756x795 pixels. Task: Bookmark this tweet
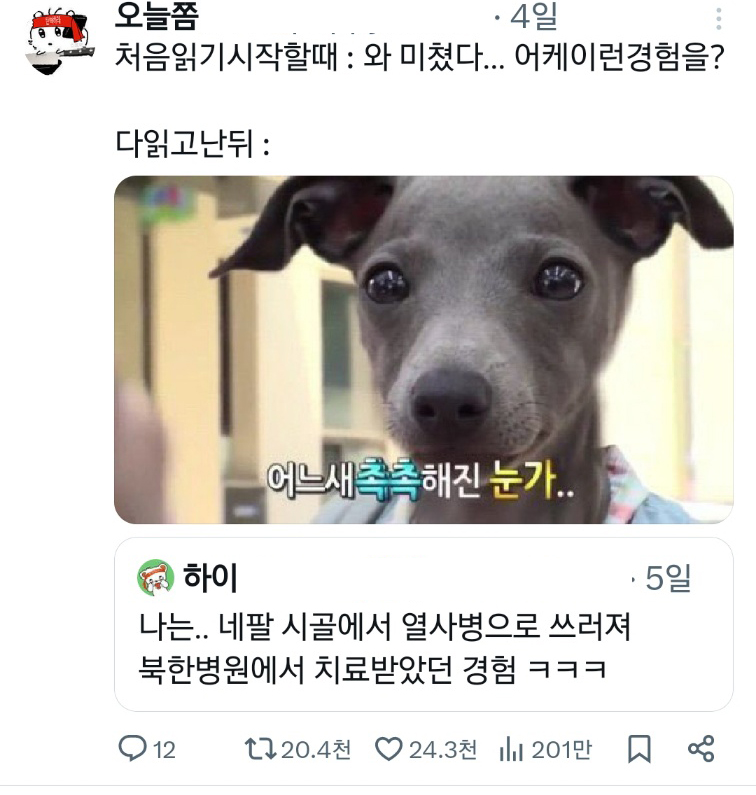pos(639,749)
